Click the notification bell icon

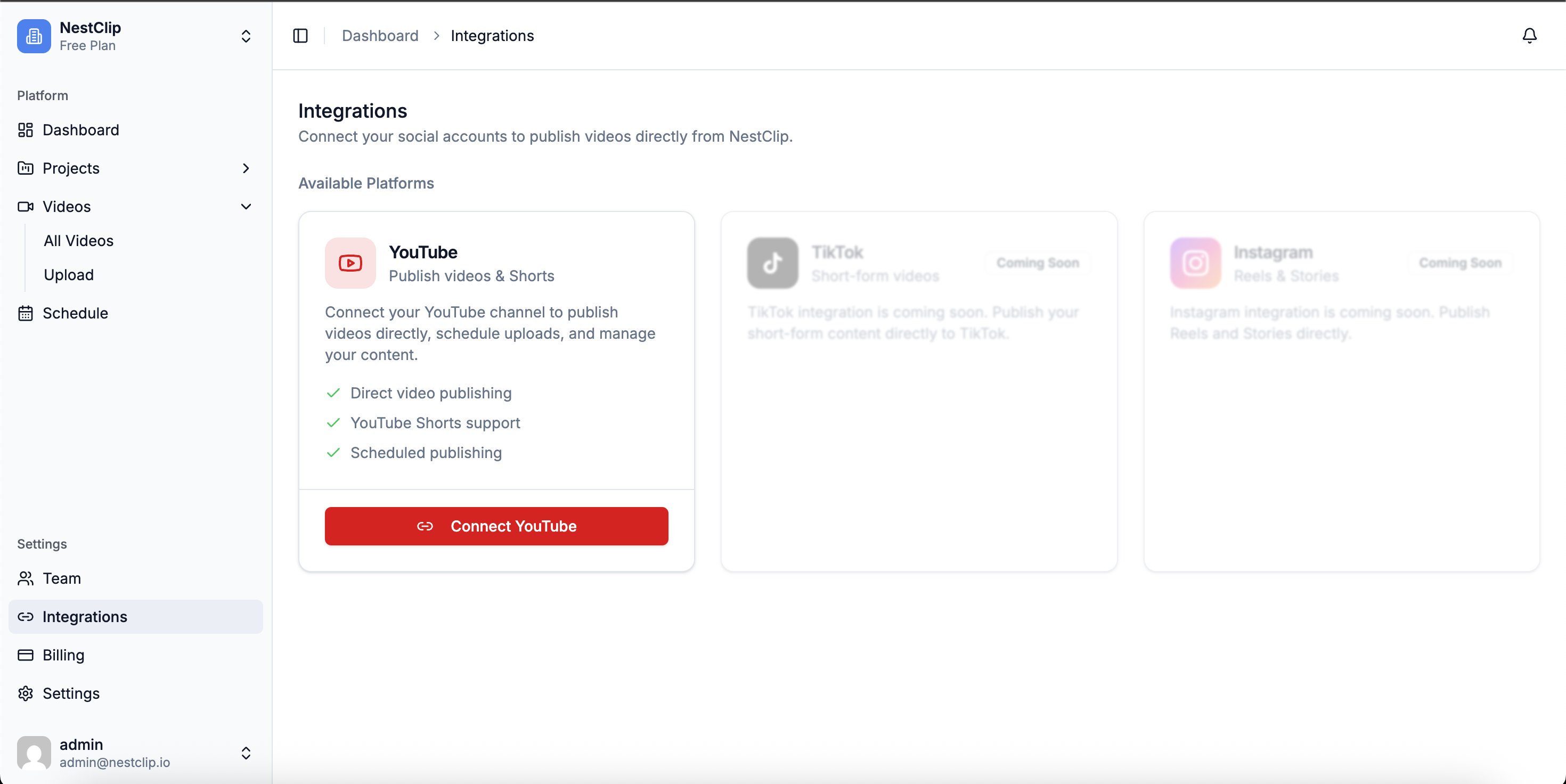(1529, 36)
